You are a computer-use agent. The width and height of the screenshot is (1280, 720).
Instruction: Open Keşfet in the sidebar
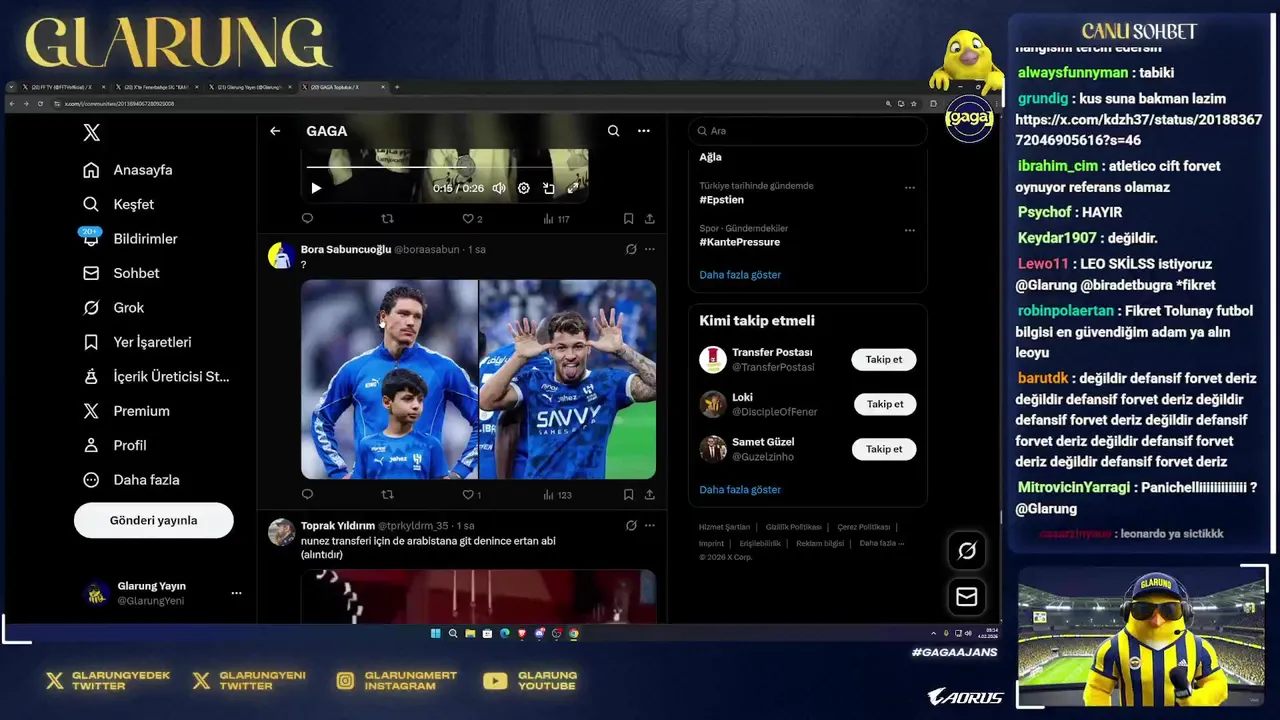tap(119, 204)
